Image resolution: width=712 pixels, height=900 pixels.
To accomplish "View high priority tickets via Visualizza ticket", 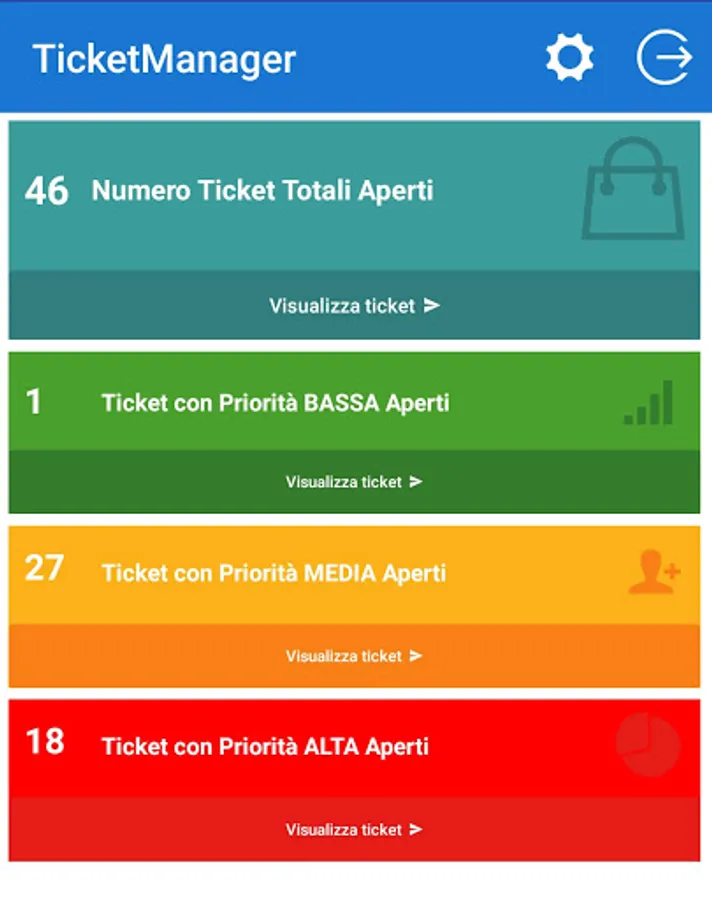I will [x=354, y=829].
